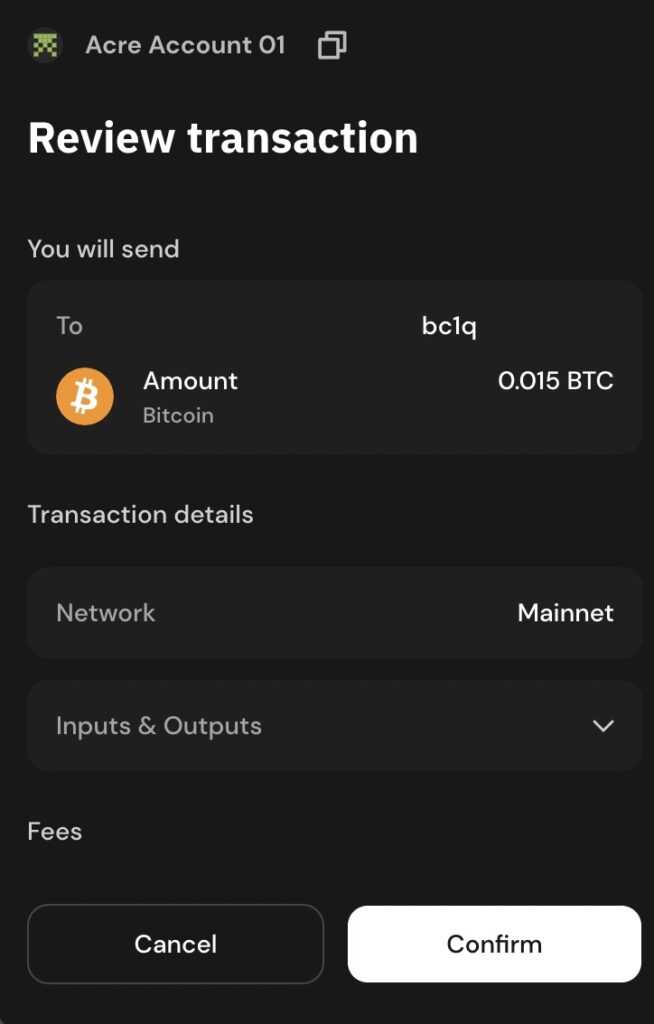Click the 'You will send' heading

[103, 249]
